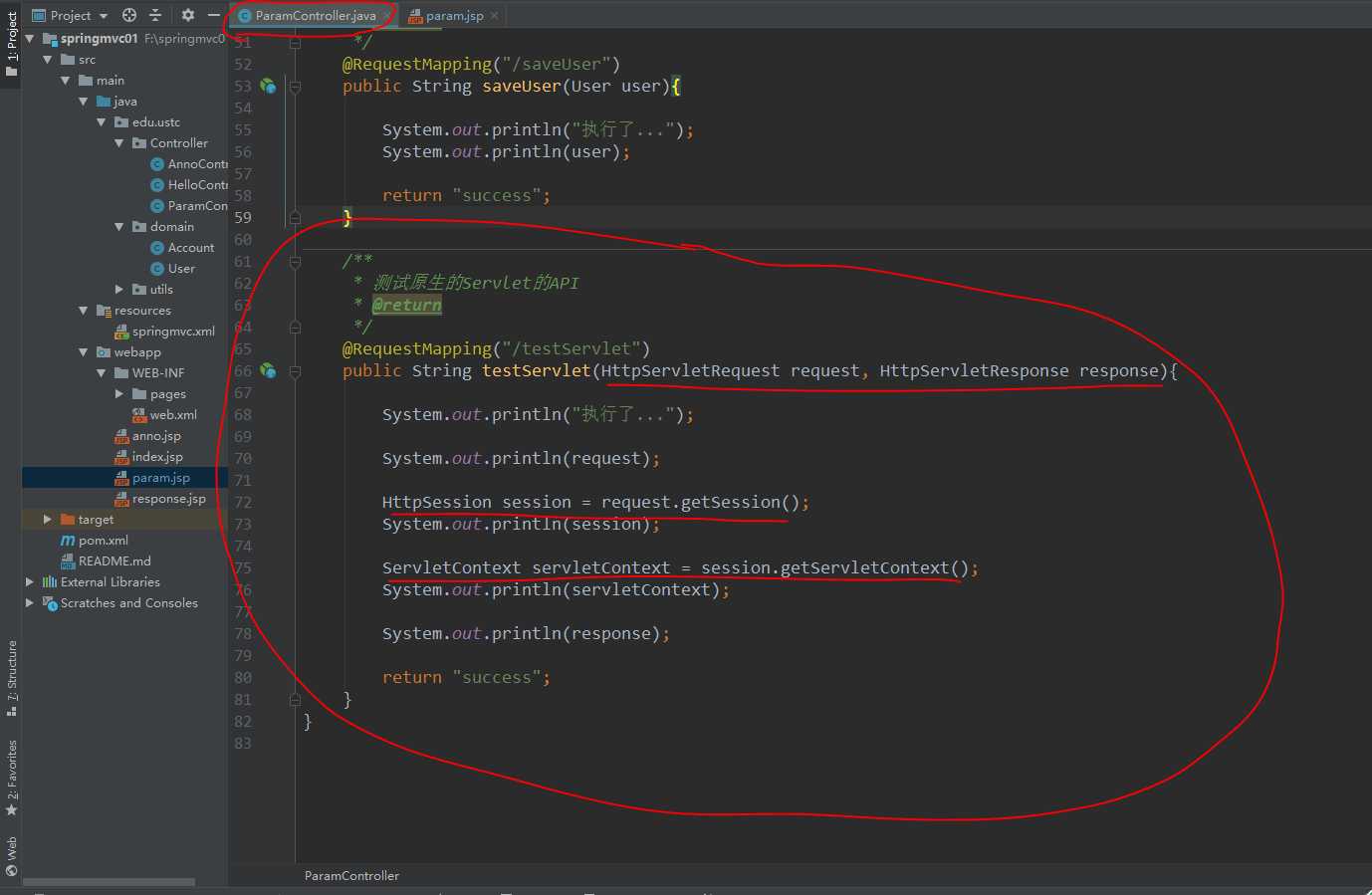Fold the saveUser method at line 53
The width and height of the screenshot is (1372, 895).
pos(295,87)
